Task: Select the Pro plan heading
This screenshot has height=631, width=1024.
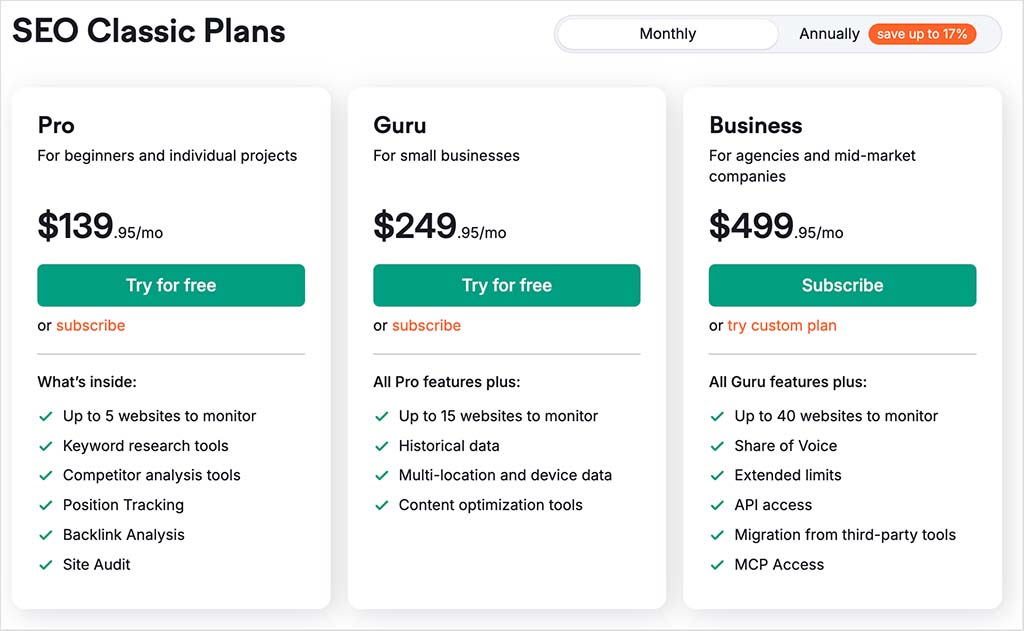Action: [56, 125]
